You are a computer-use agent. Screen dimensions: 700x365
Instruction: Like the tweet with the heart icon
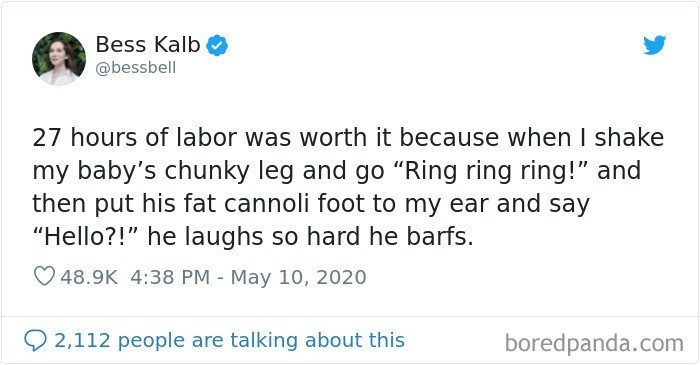pyautogui.click(x=44, y=276)
